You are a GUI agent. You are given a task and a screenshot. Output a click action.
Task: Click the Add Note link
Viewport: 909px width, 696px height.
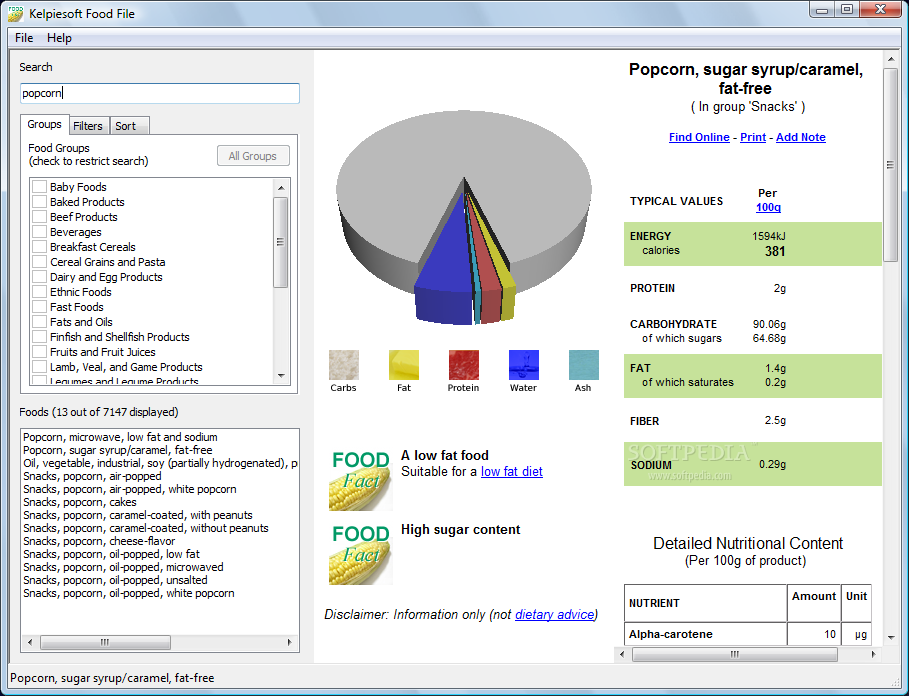click(x=801, y=137)
